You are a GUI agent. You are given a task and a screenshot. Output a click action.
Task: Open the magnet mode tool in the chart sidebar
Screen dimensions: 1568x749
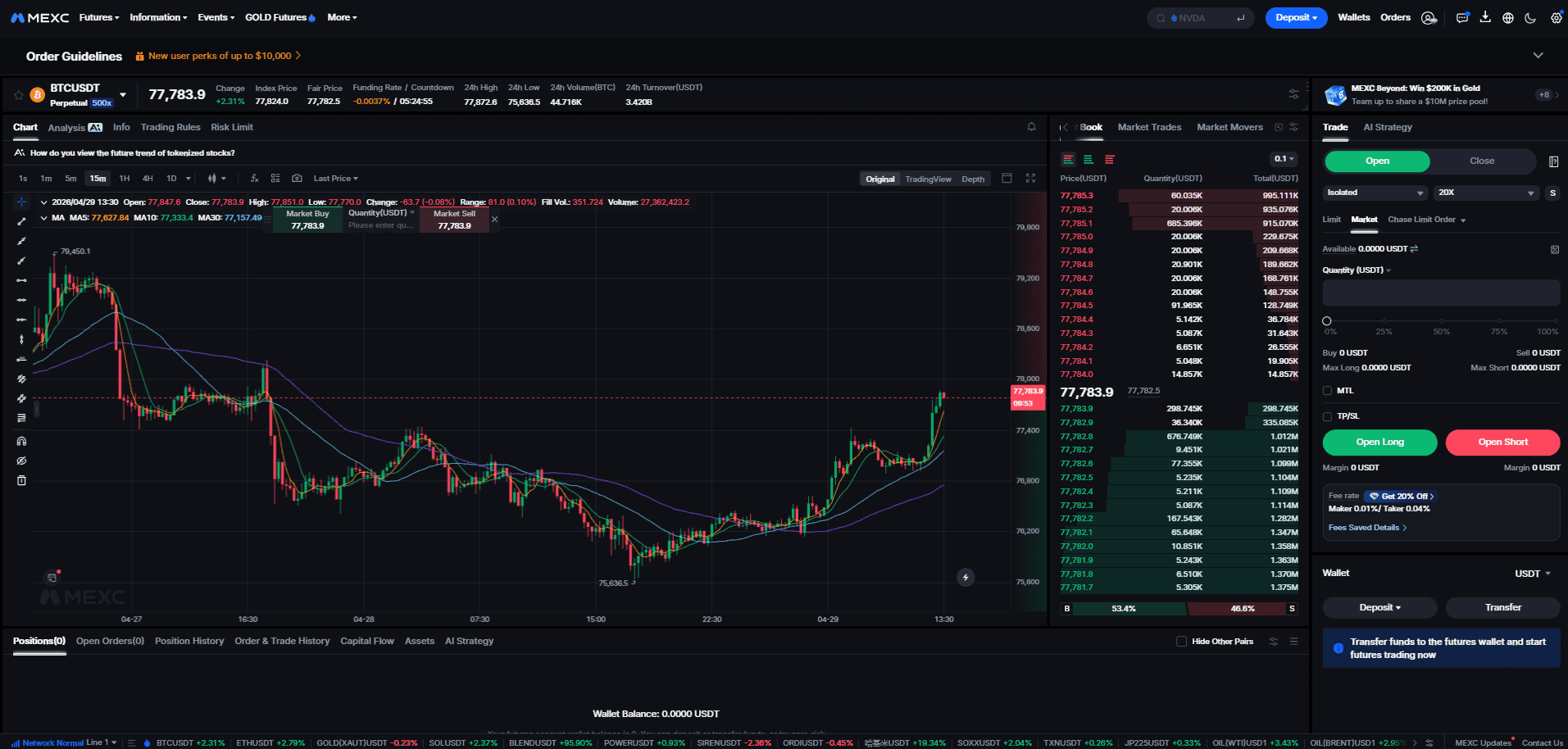(x=21, y=441)
